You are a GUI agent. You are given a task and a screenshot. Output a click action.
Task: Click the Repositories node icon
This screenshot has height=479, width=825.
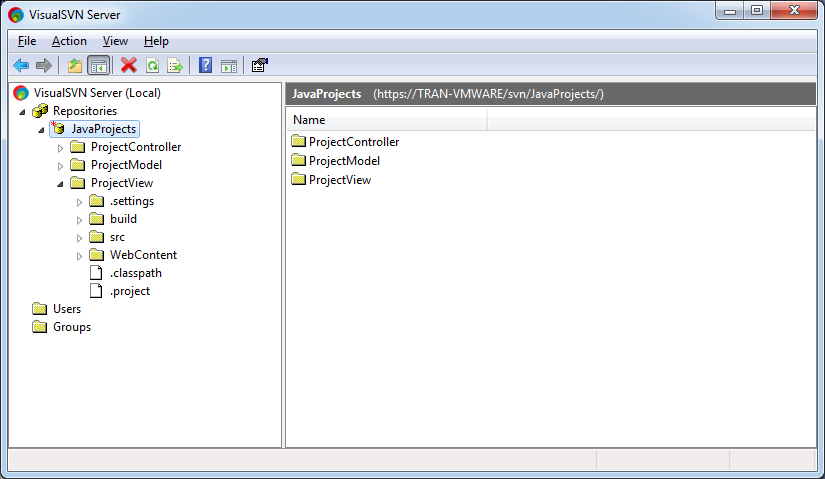(x=40, y=111)
